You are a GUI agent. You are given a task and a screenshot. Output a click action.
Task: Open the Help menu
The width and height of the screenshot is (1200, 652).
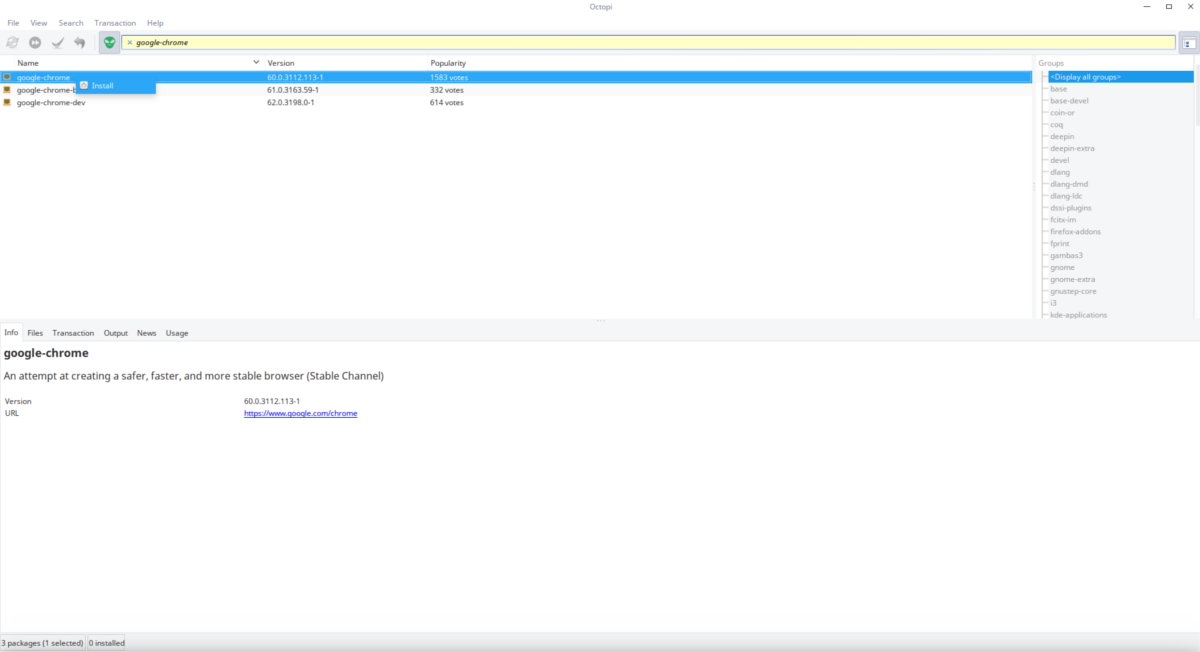point(155,22)
